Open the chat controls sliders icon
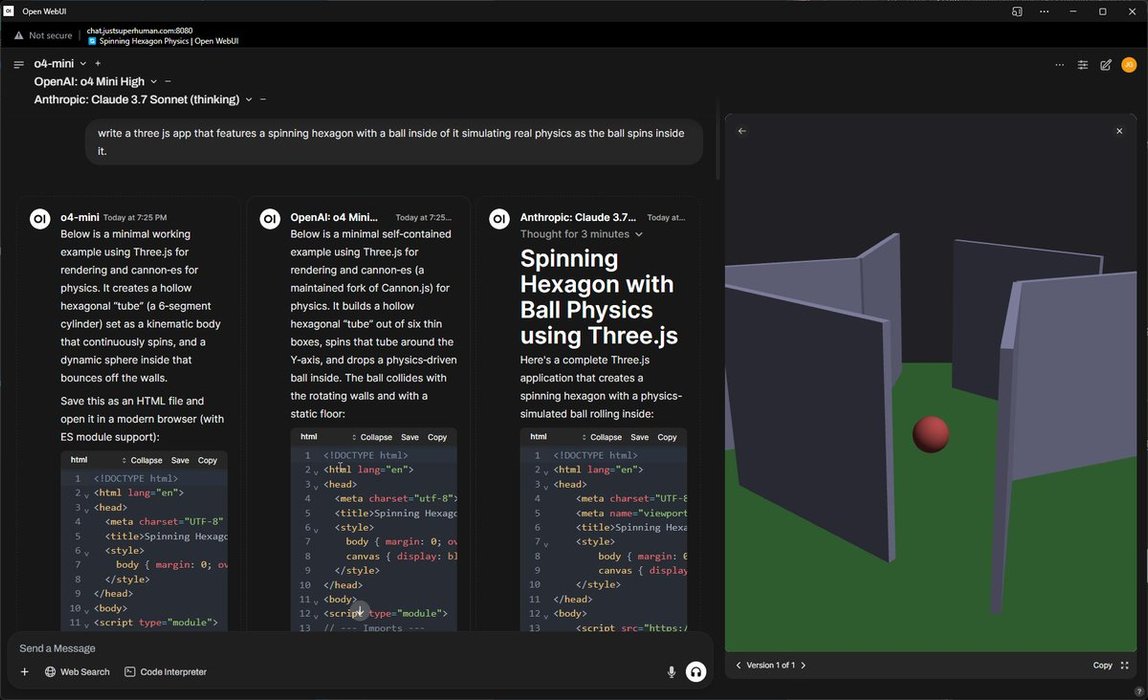The height and width of the screenshot is (700, 1148). (x=1082, y=64)
